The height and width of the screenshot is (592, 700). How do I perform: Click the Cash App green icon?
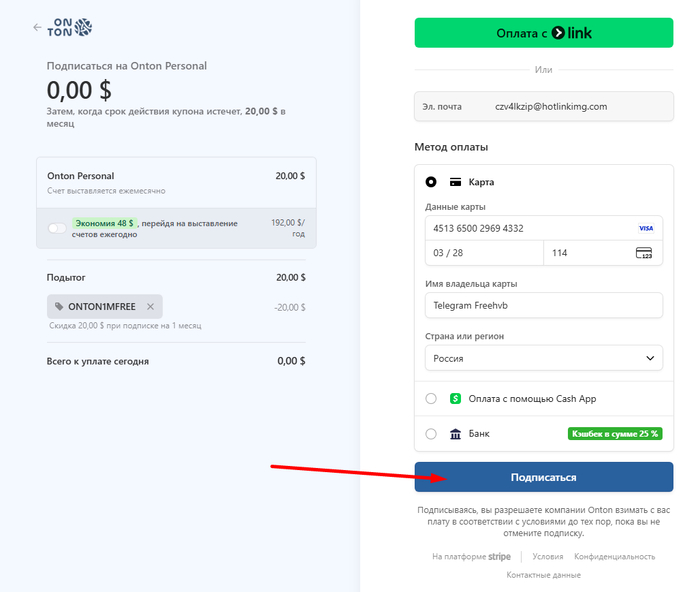click(x=456, y=399)
